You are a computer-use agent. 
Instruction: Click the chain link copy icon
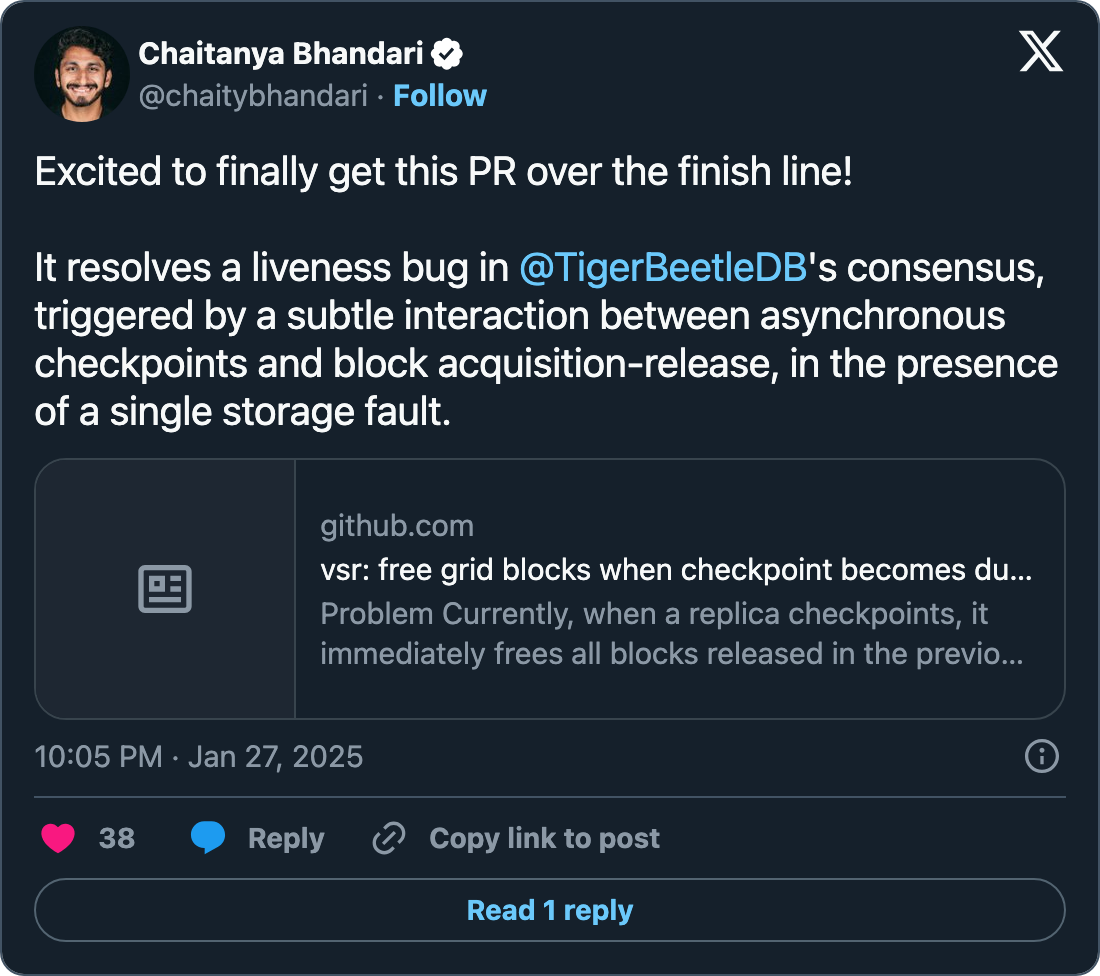click(x=388, y=838)
